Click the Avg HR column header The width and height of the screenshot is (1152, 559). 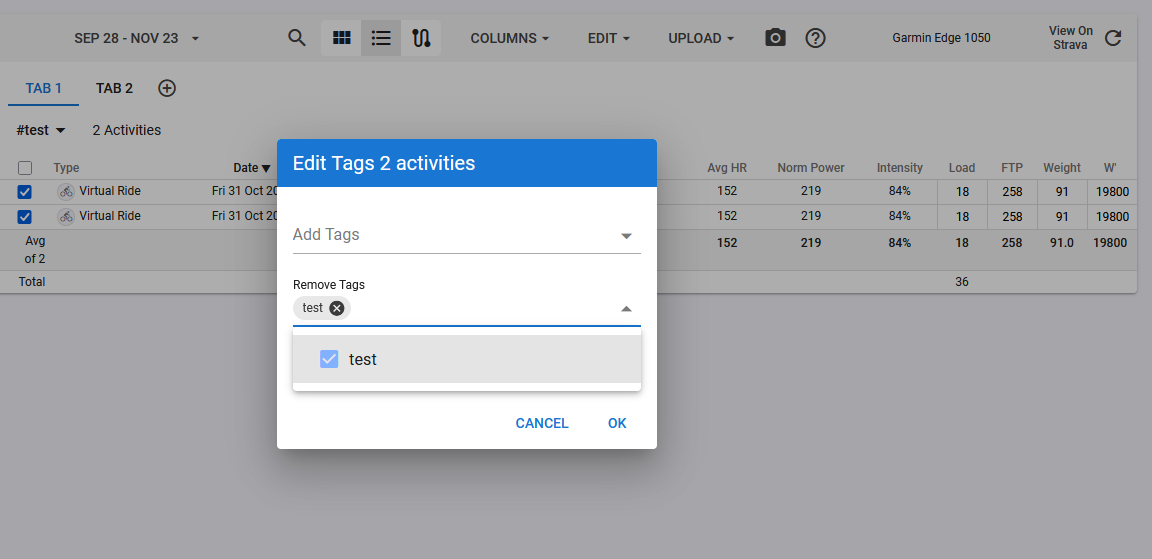point(727,167)
